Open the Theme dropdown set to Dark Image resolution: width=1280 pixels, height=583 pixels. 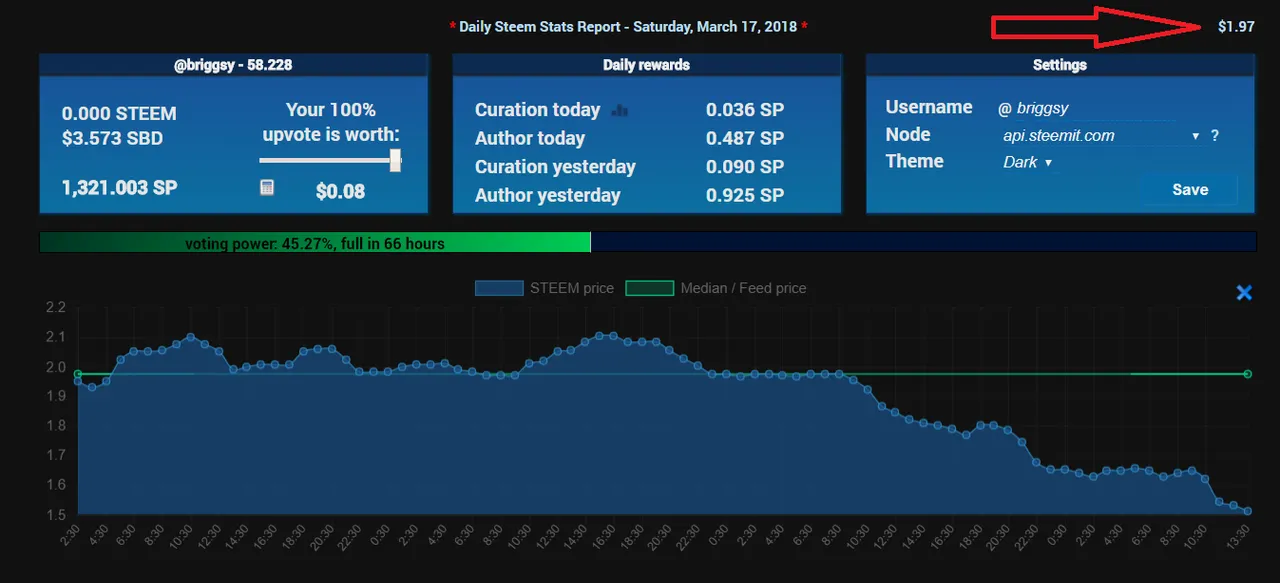click(x=1028, y=162)
